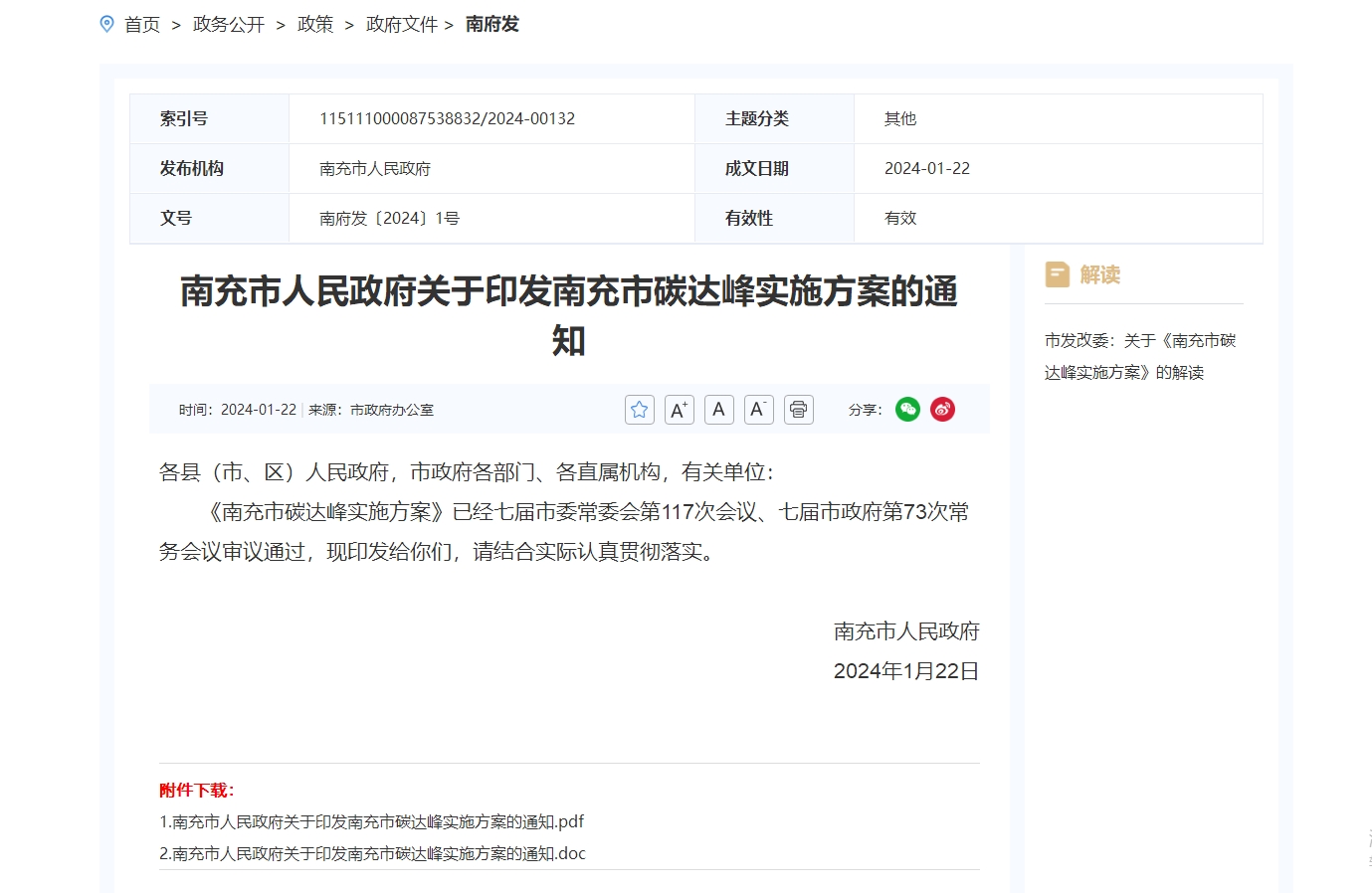1372x893 pixels.
Task: Click the plain A icon to reset font size
Action: (x=718, y=409)
